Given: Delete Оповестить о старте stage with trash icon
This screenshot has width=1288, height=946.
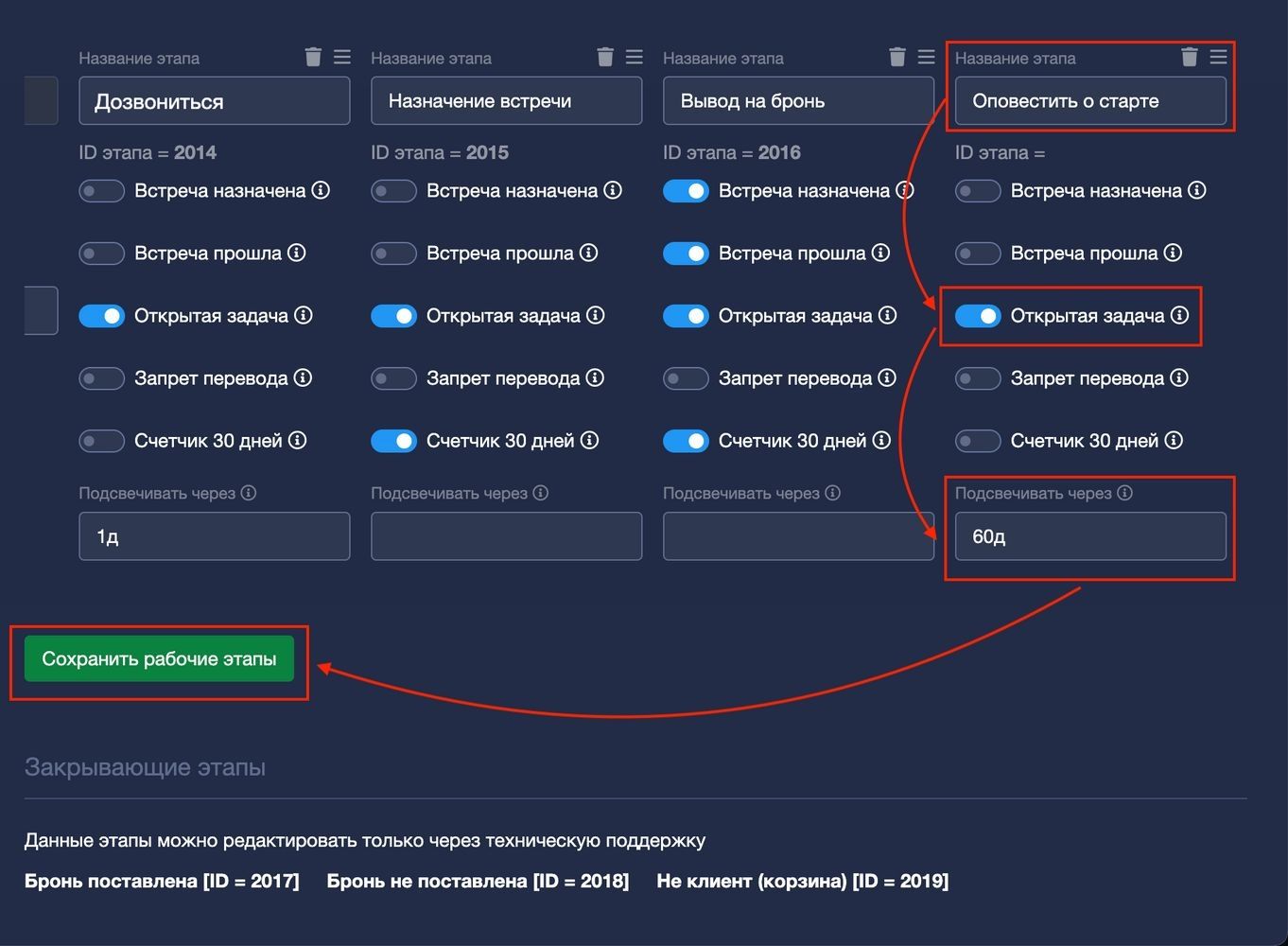Looking at the screenshot, I should pos(1190,58).
